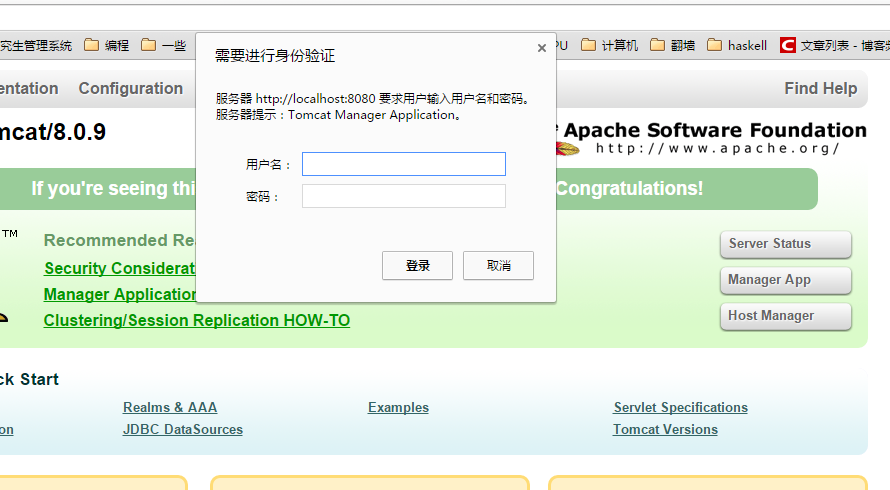Open the Server Status button

786,244
